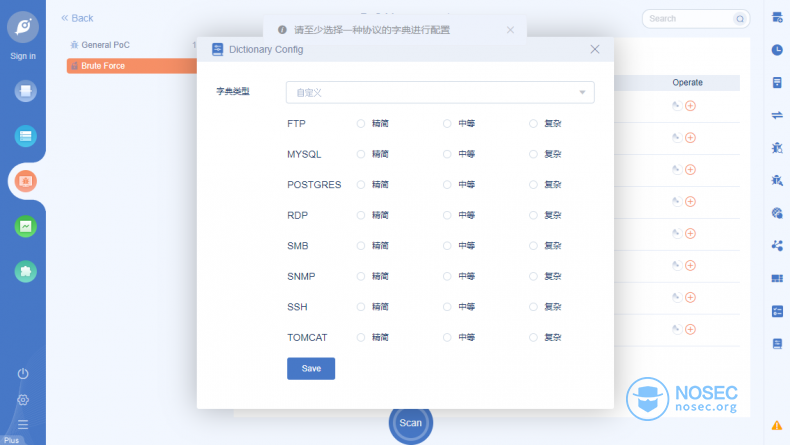Click the first bug icon in right toolbar
This screenshot has width=790, height=445.
point(777,148)
